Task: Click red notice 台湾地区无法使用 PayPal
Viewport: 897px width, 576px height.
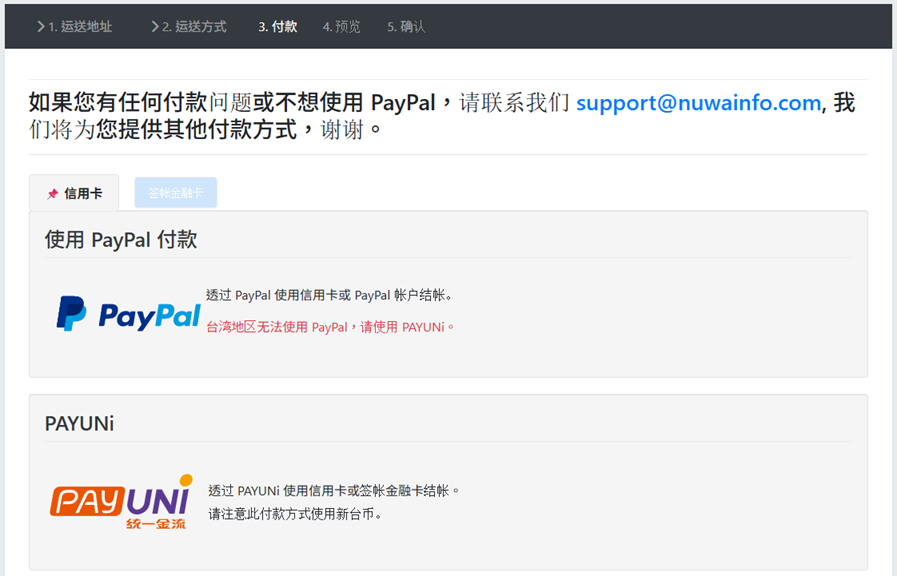Action: pyautogui.click(x=330, y=327)
